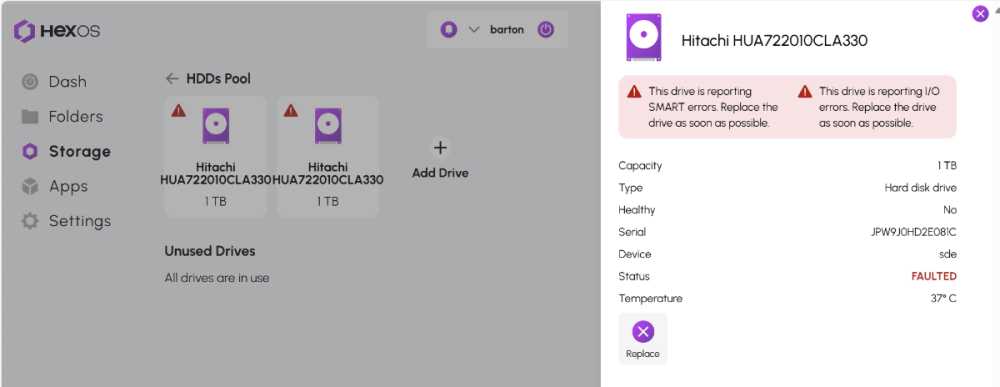1000x387 pixels.
Task: Click the Hitachi HUA722010CLA330 panel title
Action: click(774, 41)
